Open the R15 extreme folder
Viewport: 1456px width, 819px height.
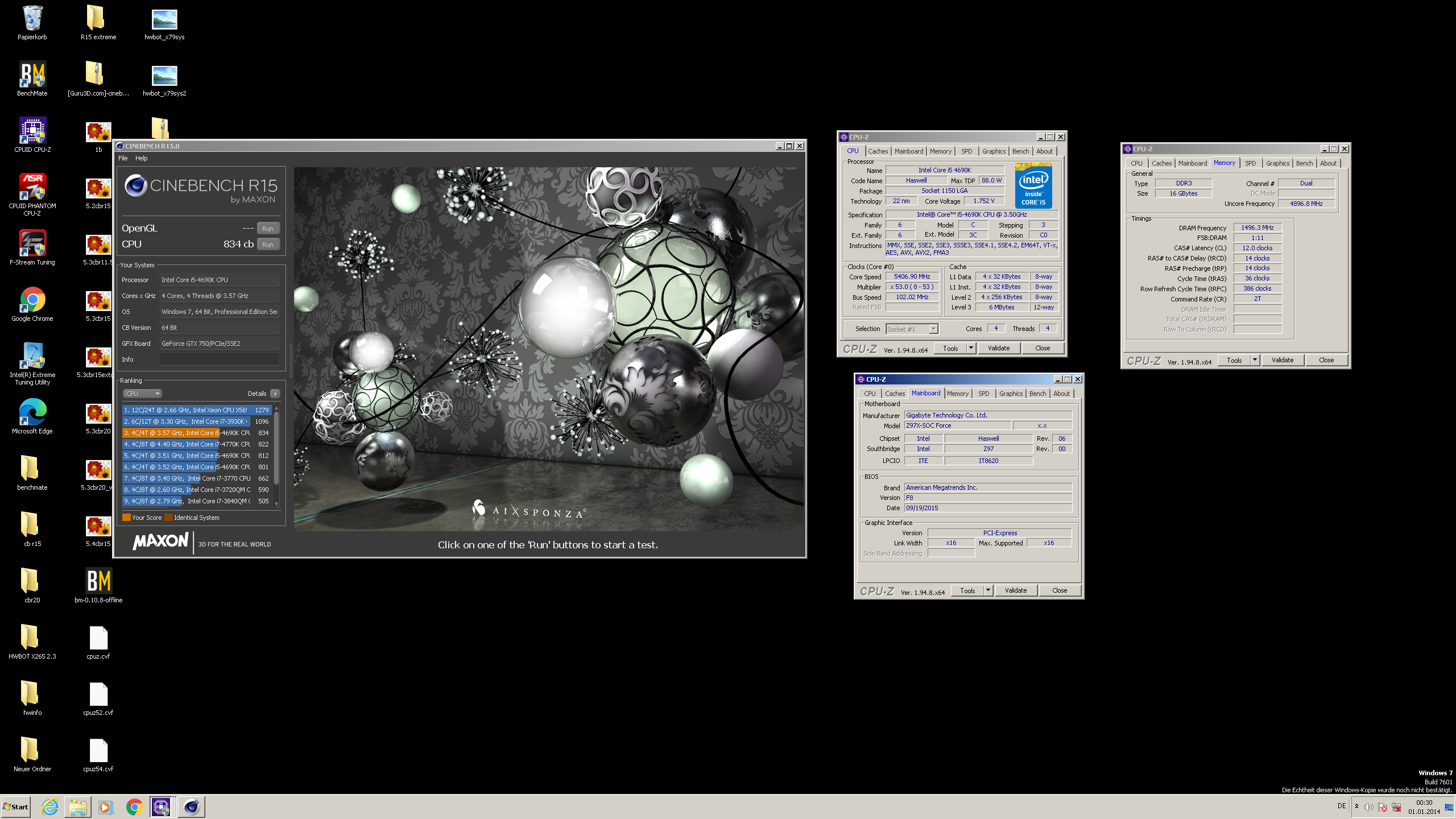point(98,23)
